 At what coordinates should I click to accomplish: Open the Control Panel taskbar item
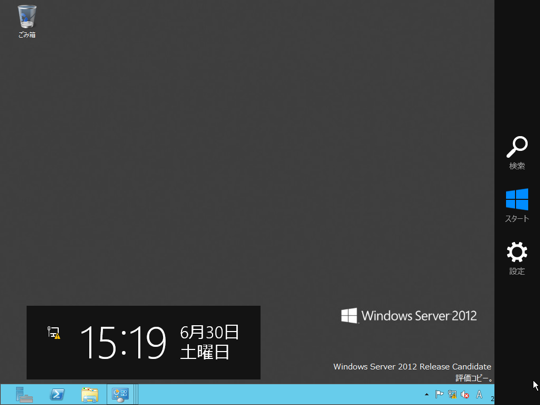(x=120, y=394)
